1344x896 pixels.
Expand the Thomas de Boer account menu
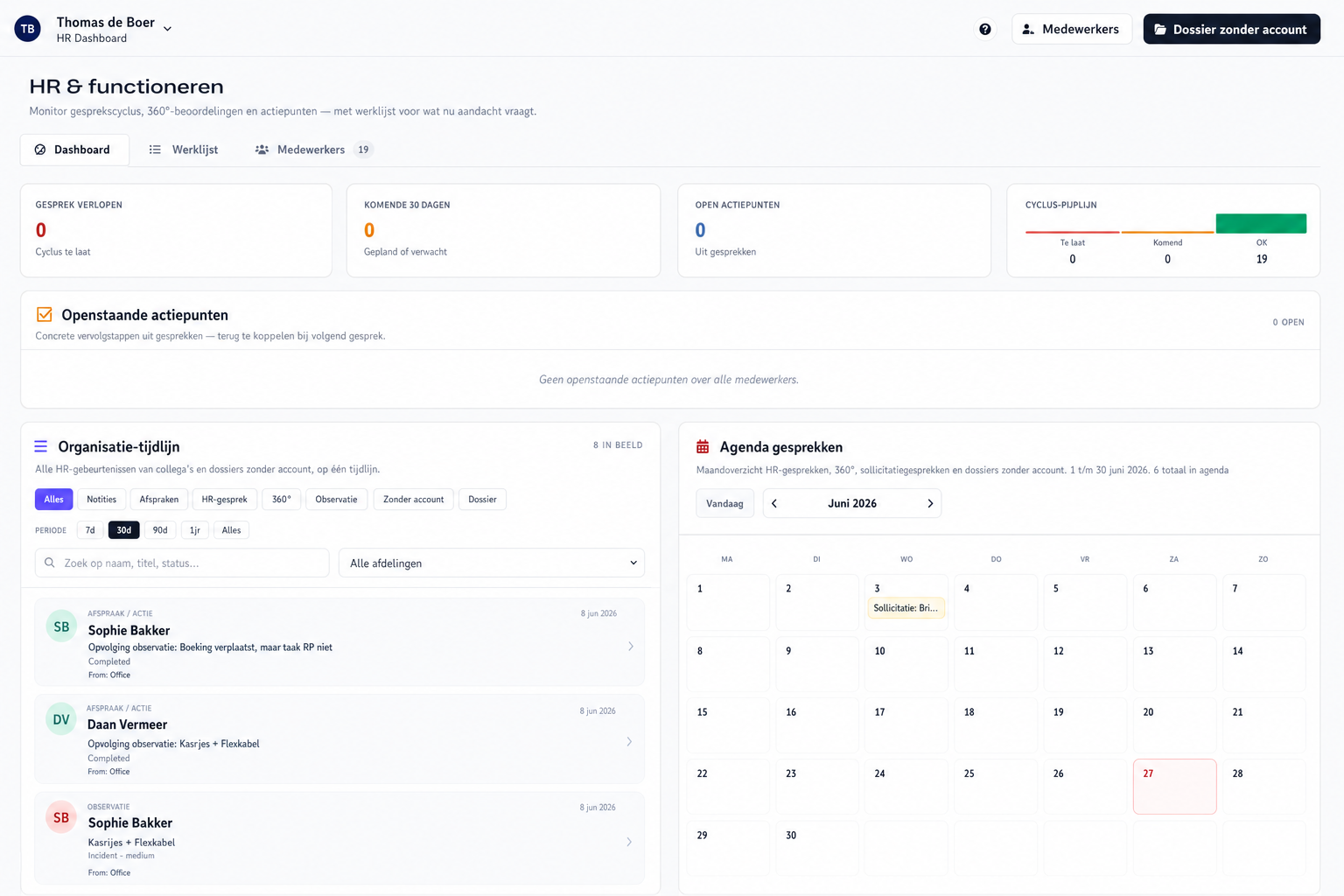(167, 29)
